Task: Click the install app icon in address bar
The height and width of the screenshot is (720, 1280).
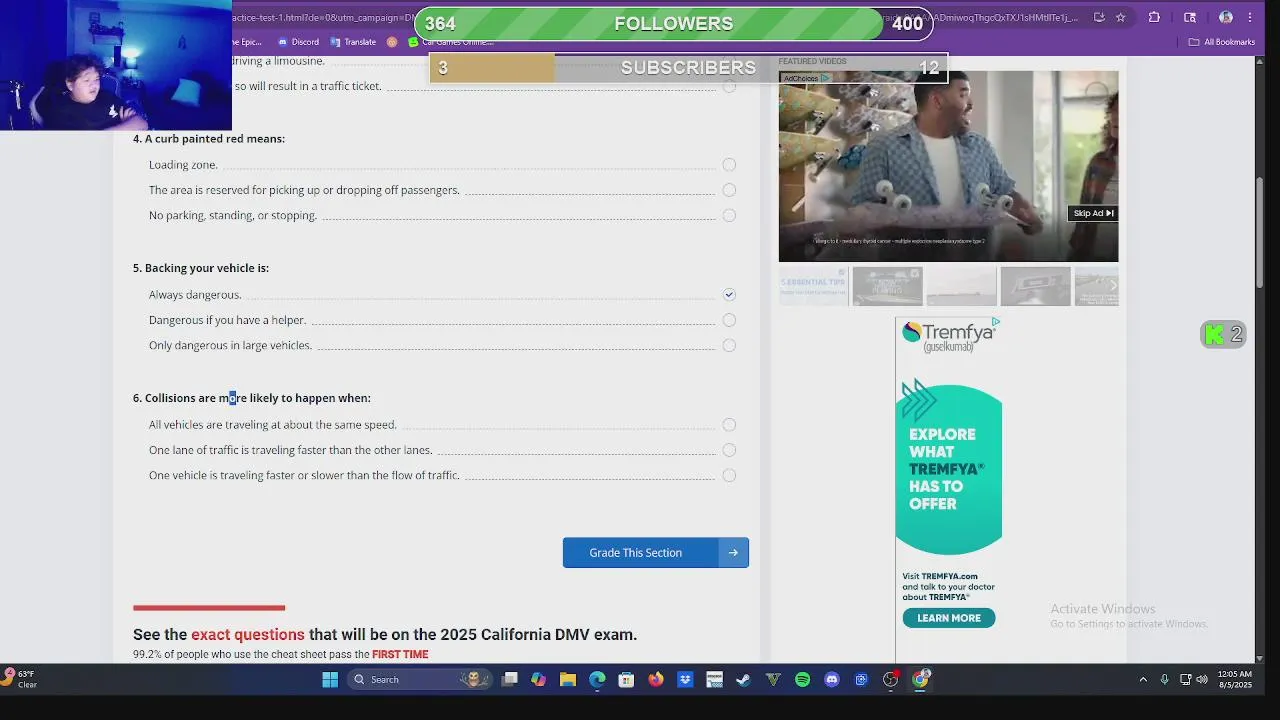Action: 1099,17
